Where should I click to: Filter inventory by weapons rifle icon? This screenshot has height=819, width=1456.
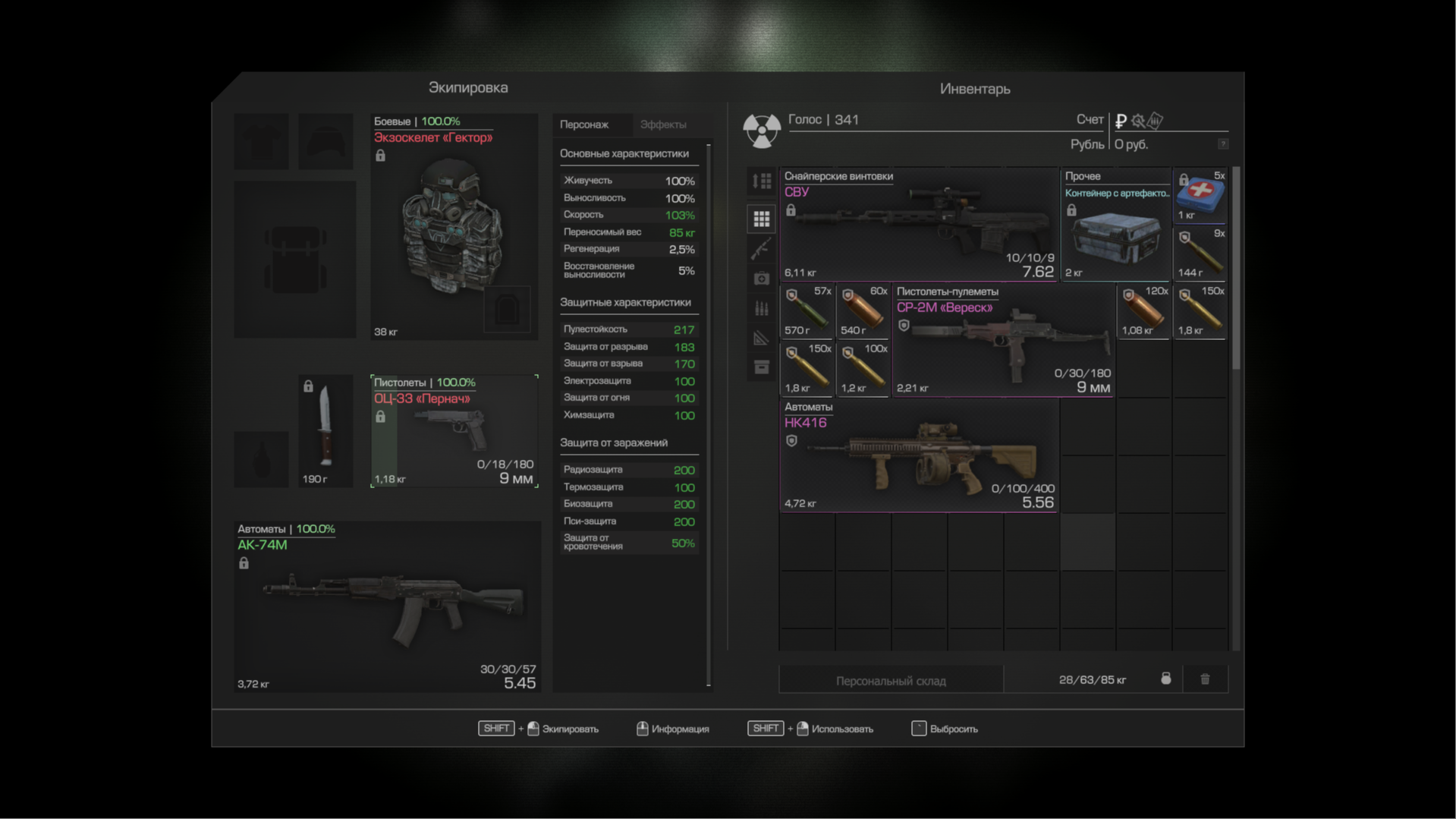click(x=762, y=249)
